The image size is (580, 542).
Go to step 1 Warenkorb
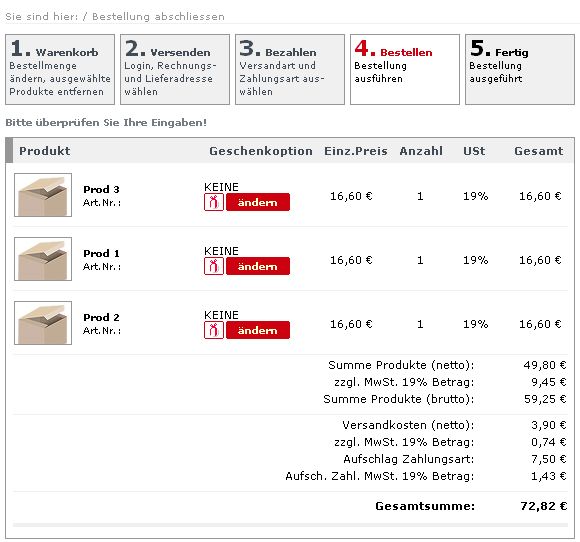60,70
